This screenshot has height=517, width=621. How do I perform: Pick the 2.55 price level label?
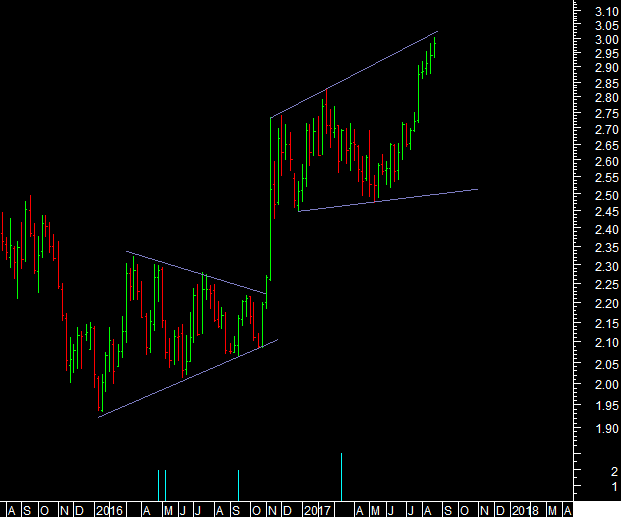coord(607,177)
